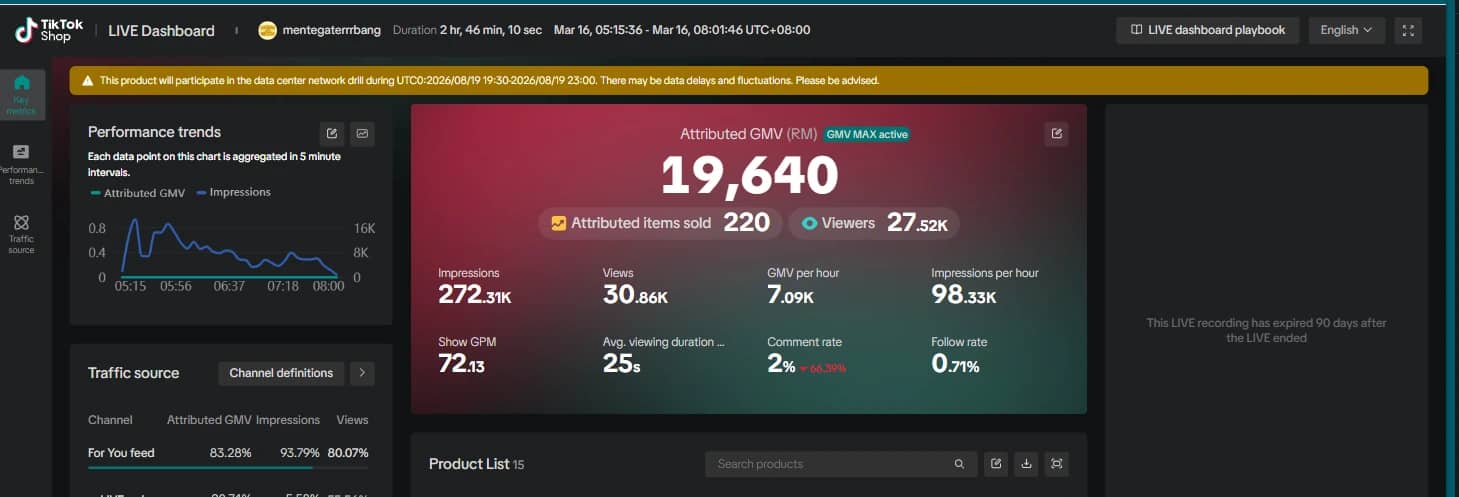
Task: Open the English language dropdown
Action: coord(1346,30)
